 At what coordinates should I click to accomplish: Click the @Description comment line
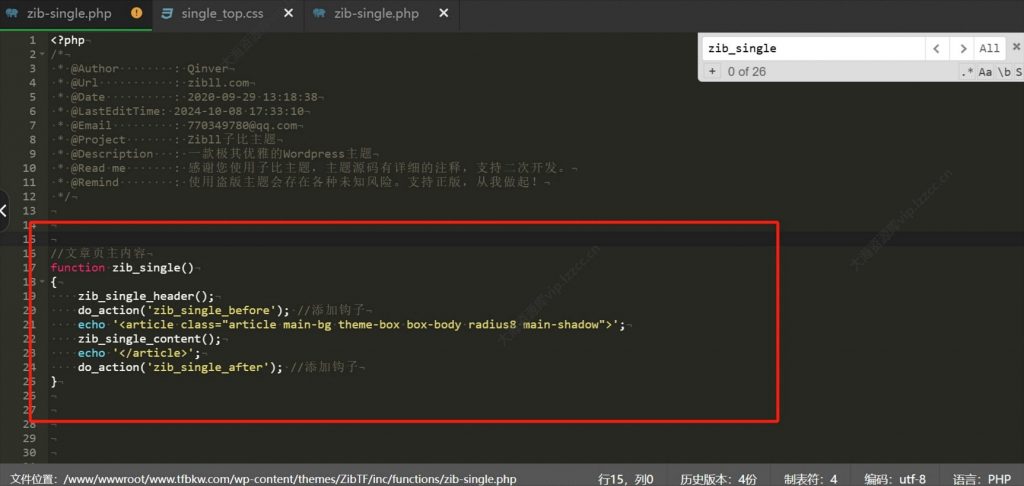pyautogui.click(x=215, y=154)
